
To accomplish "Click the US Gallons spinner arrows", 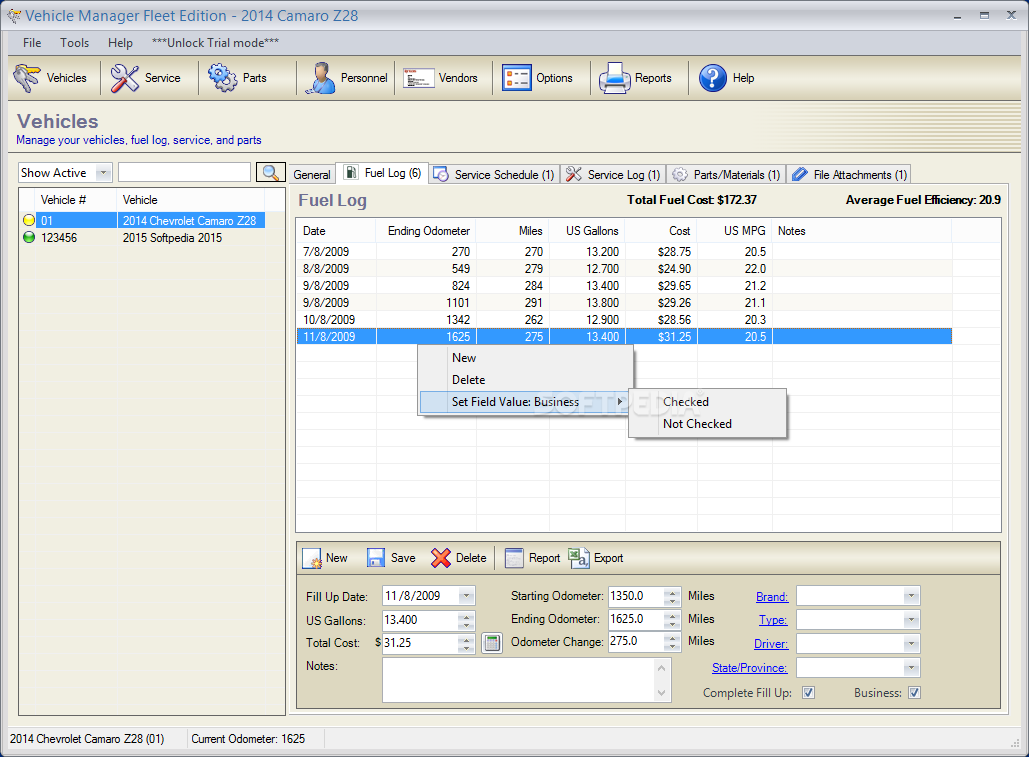I will [x=466, y=621].
